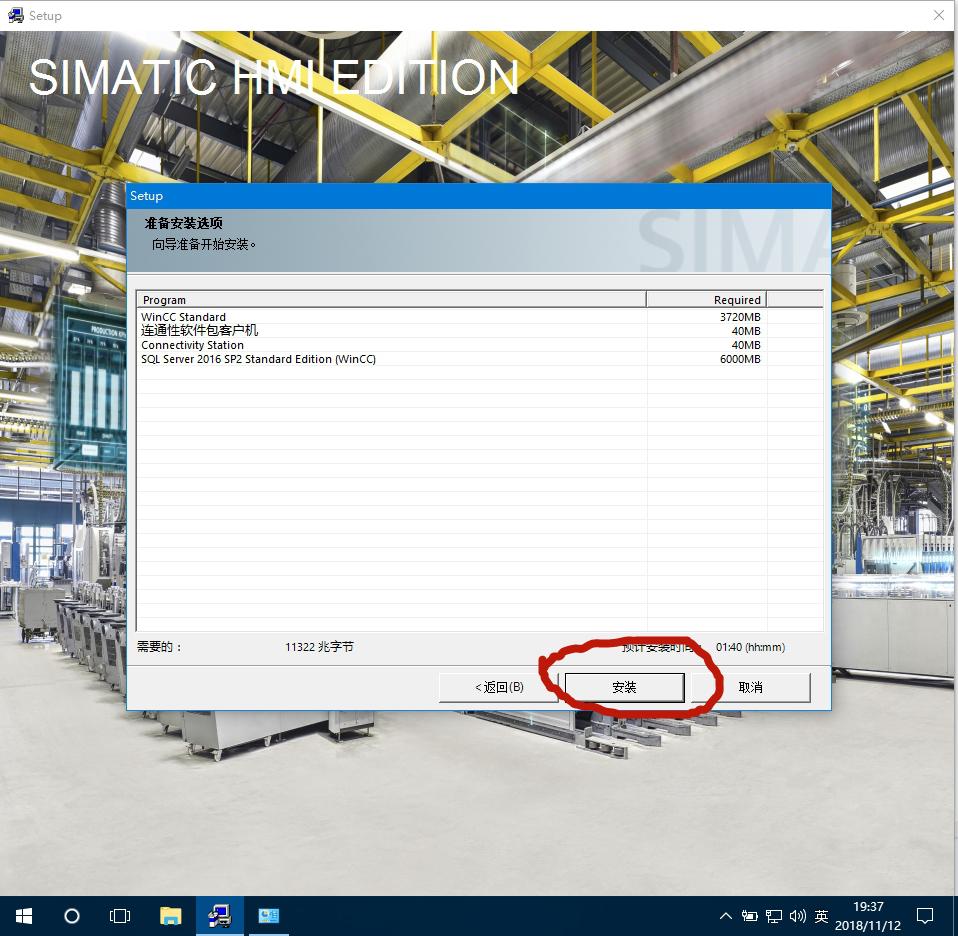Open Task View from the taskbar
Viewport: 958px width, 936px height.
119,915
